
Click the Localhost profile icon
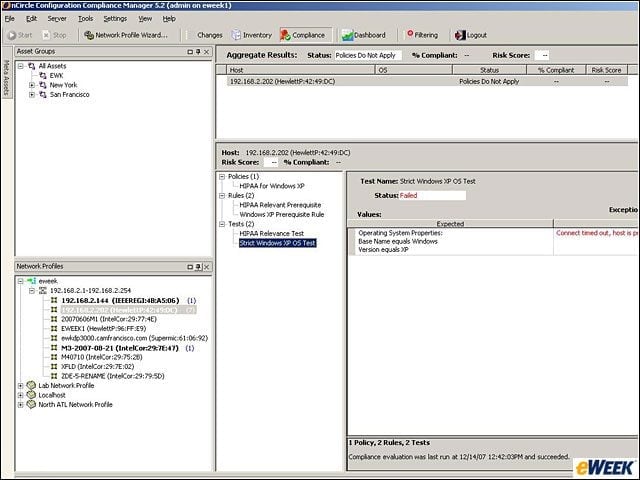coord(31,395)
